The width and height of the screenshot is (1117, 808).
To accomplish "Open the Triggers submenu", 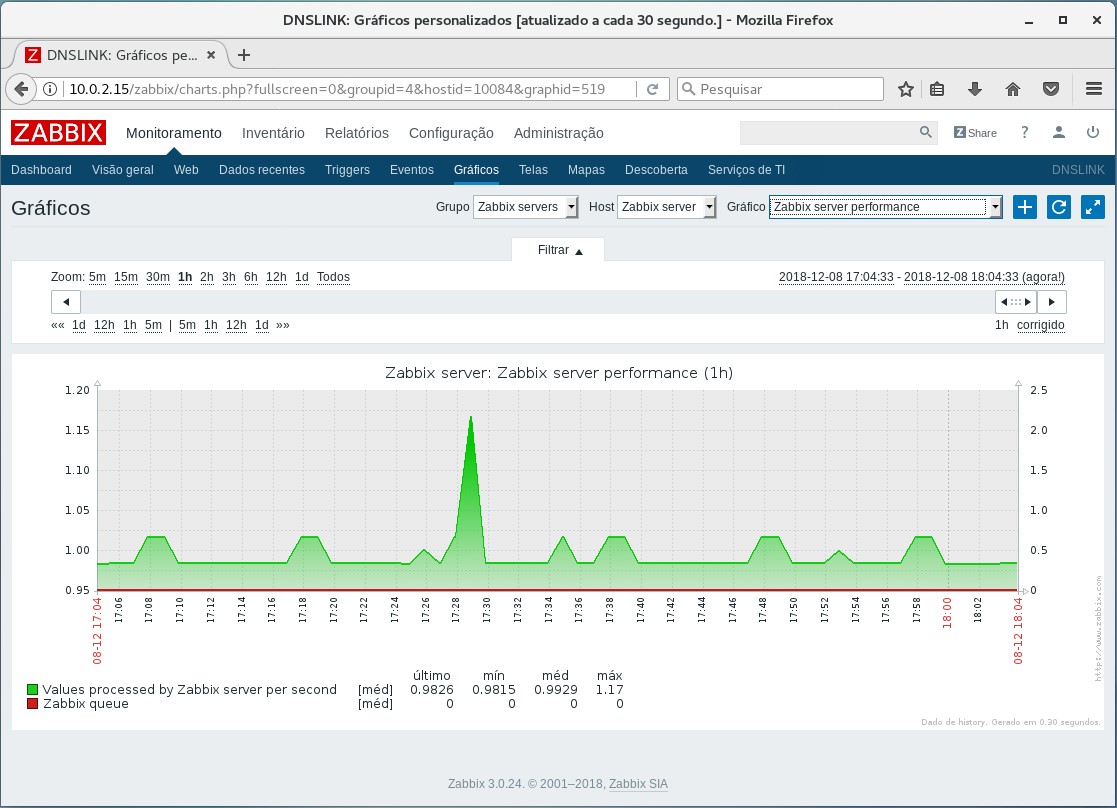I will 347,170.
